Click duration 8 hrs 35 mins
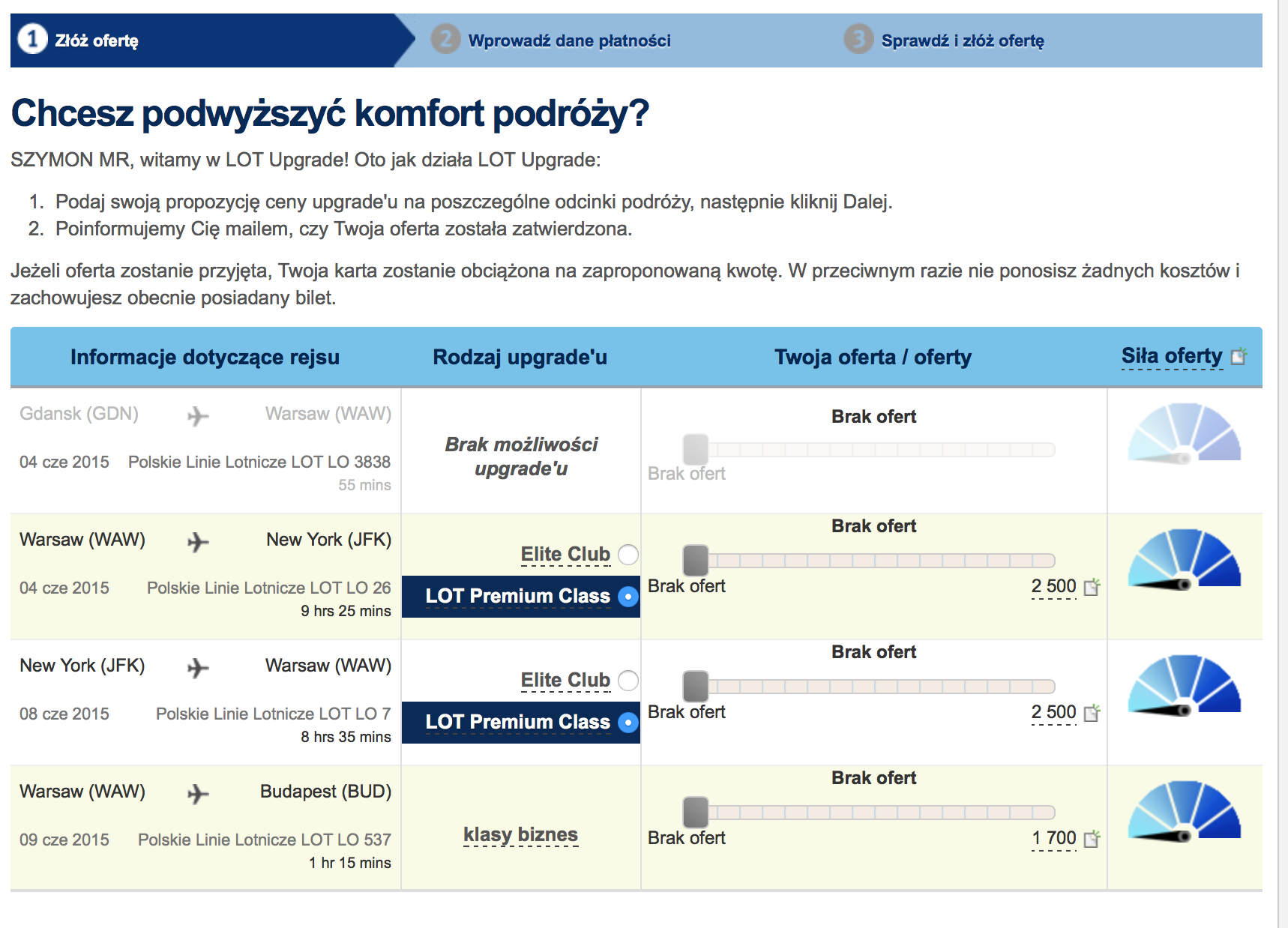 (x=346, y=737)
